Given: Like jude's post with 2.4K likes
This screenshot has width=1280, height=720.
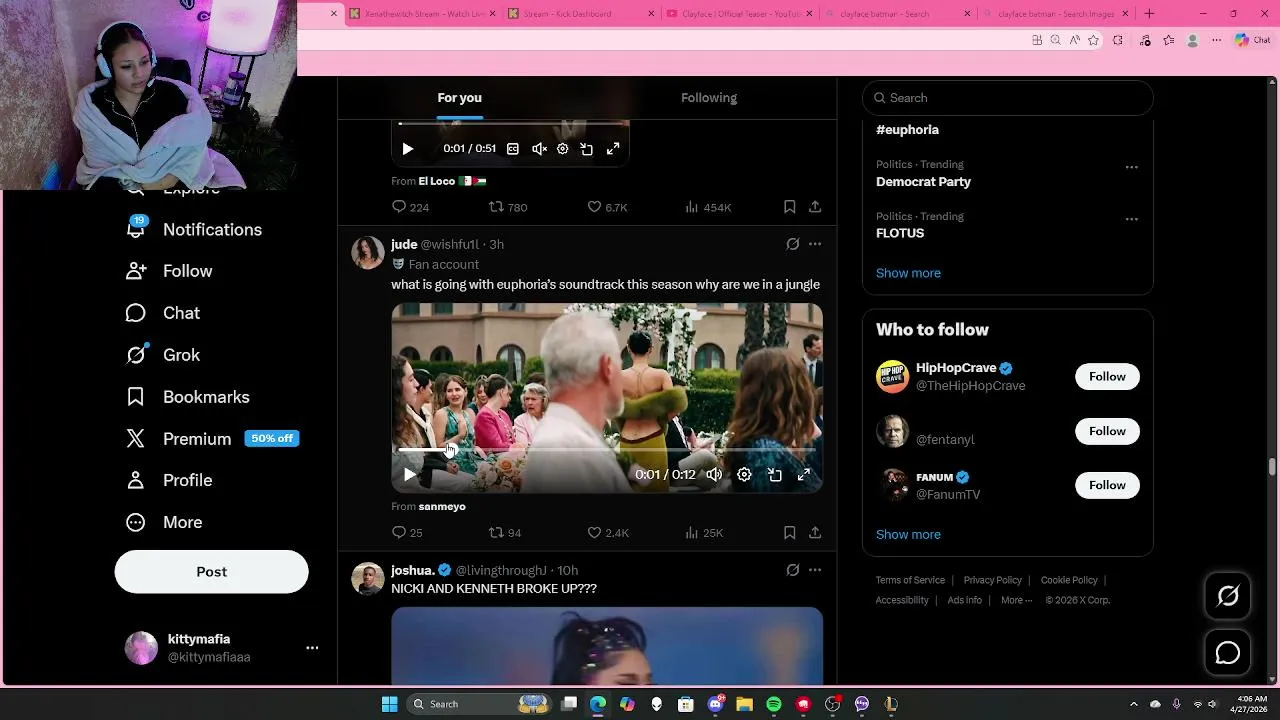Looking at the screenshot, I should [608, 533].
